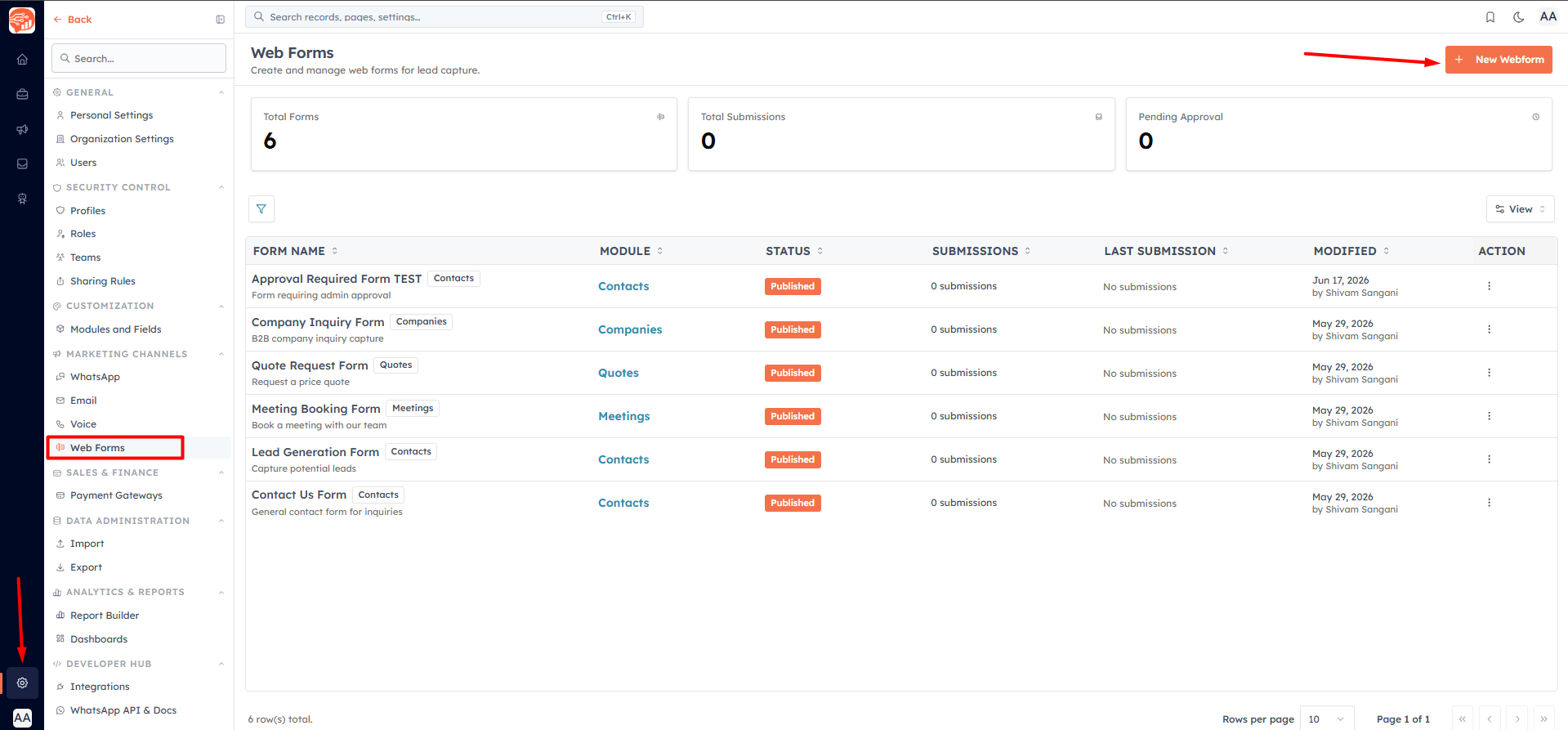Collapse the Sales & Finance section

(221, 472)
